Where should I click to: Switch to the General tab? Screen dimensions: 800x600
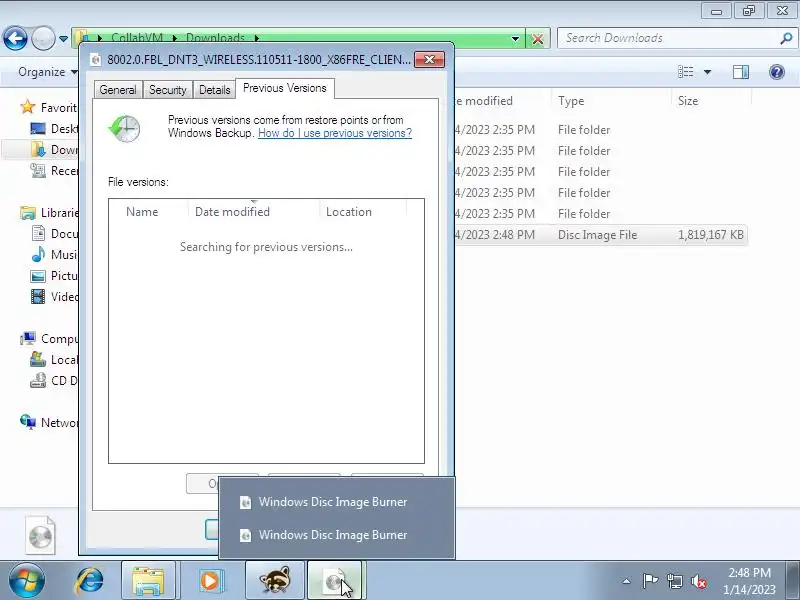[x=118, y=90]
